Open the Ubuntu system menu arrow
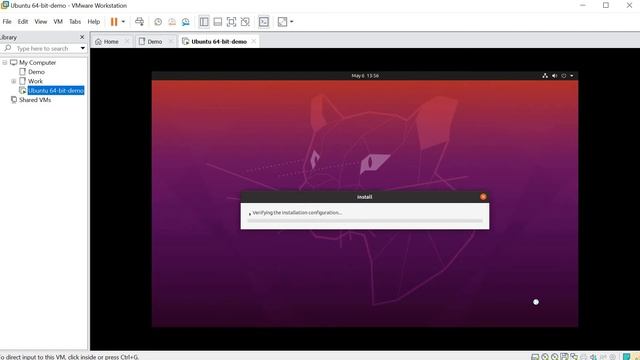Viewport: 640px width, 360px height. click(x=572, y=76)
